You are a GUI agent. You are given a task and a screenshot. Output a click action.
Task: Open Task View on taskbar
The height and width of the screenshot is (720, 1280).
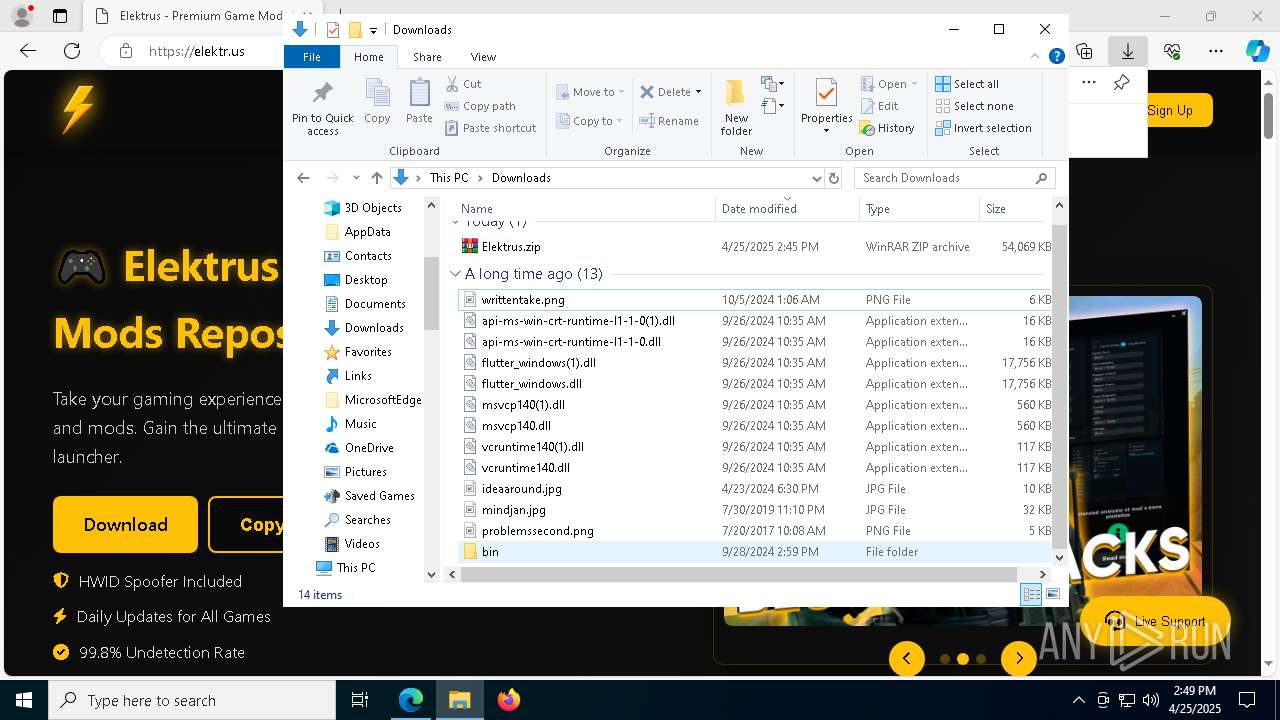(x=360, y=700)
